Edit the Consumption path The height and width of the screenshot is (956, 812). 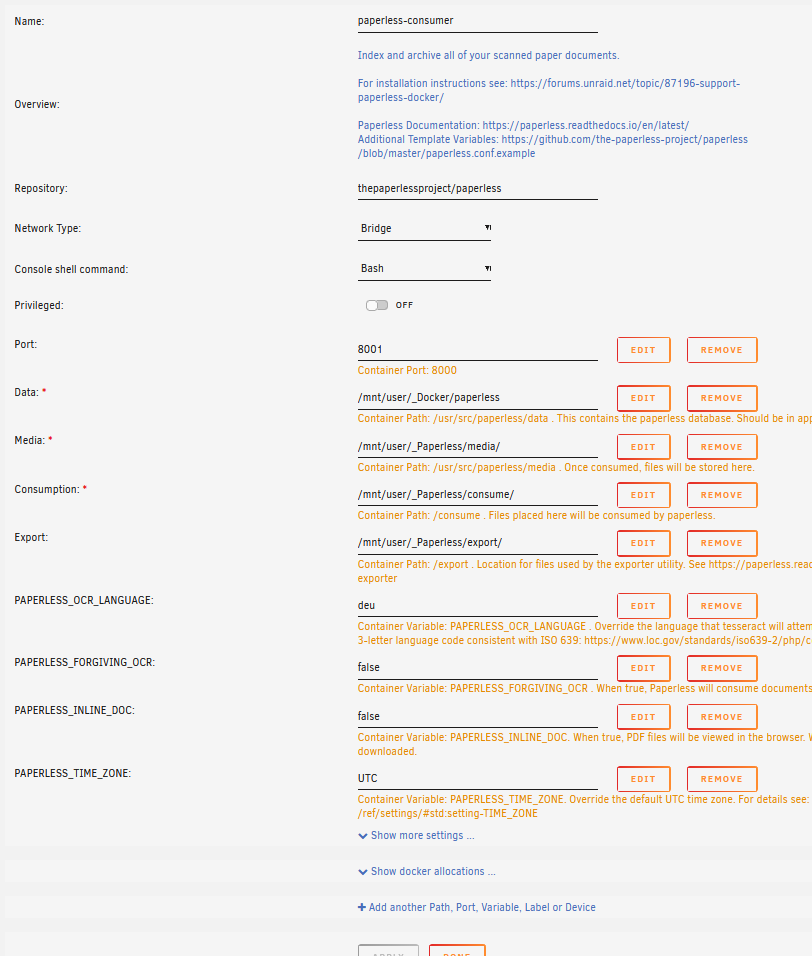(643, 495)
